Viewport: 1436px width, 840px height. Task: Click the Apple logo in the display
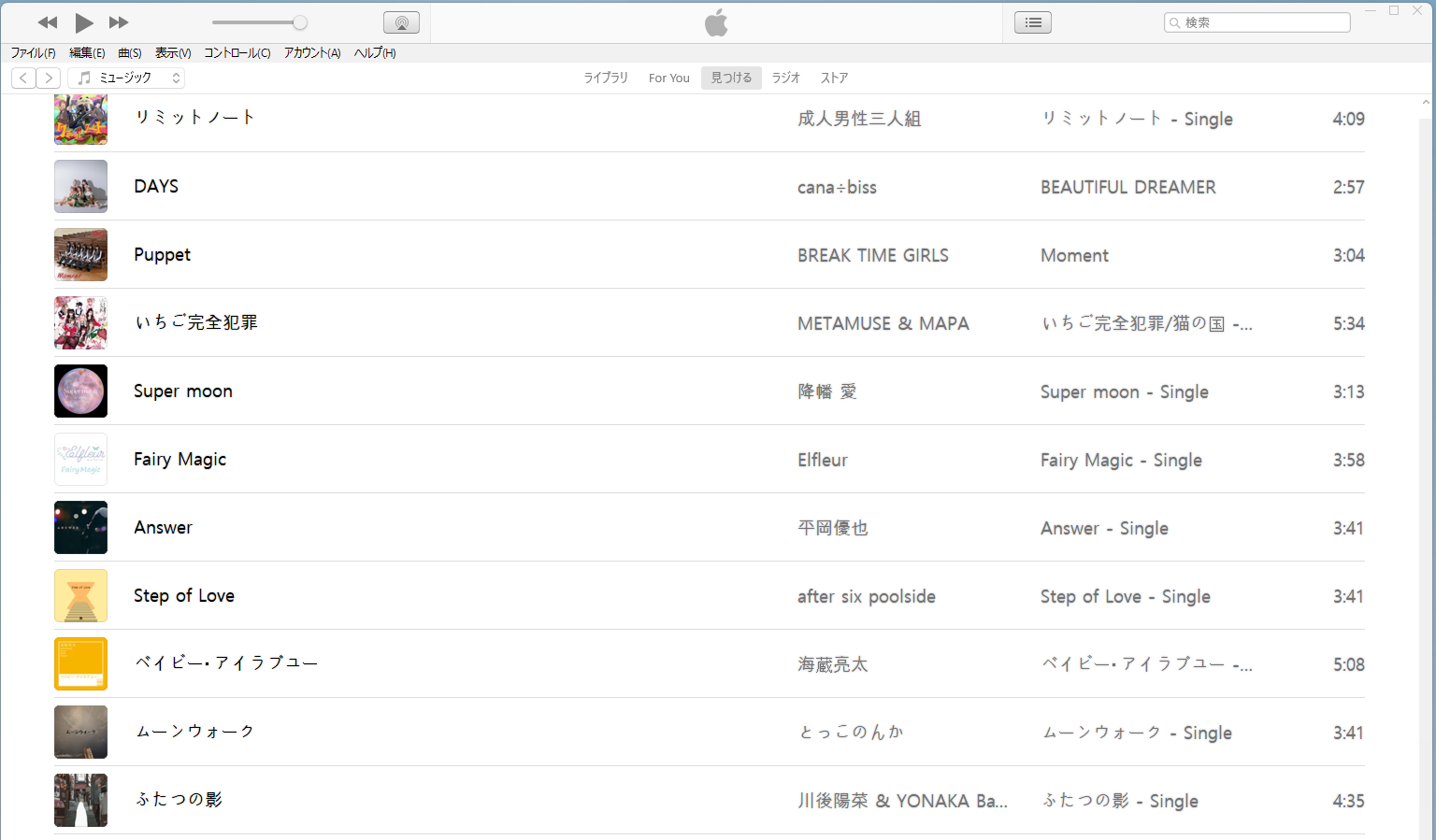(x=716, y=22)
